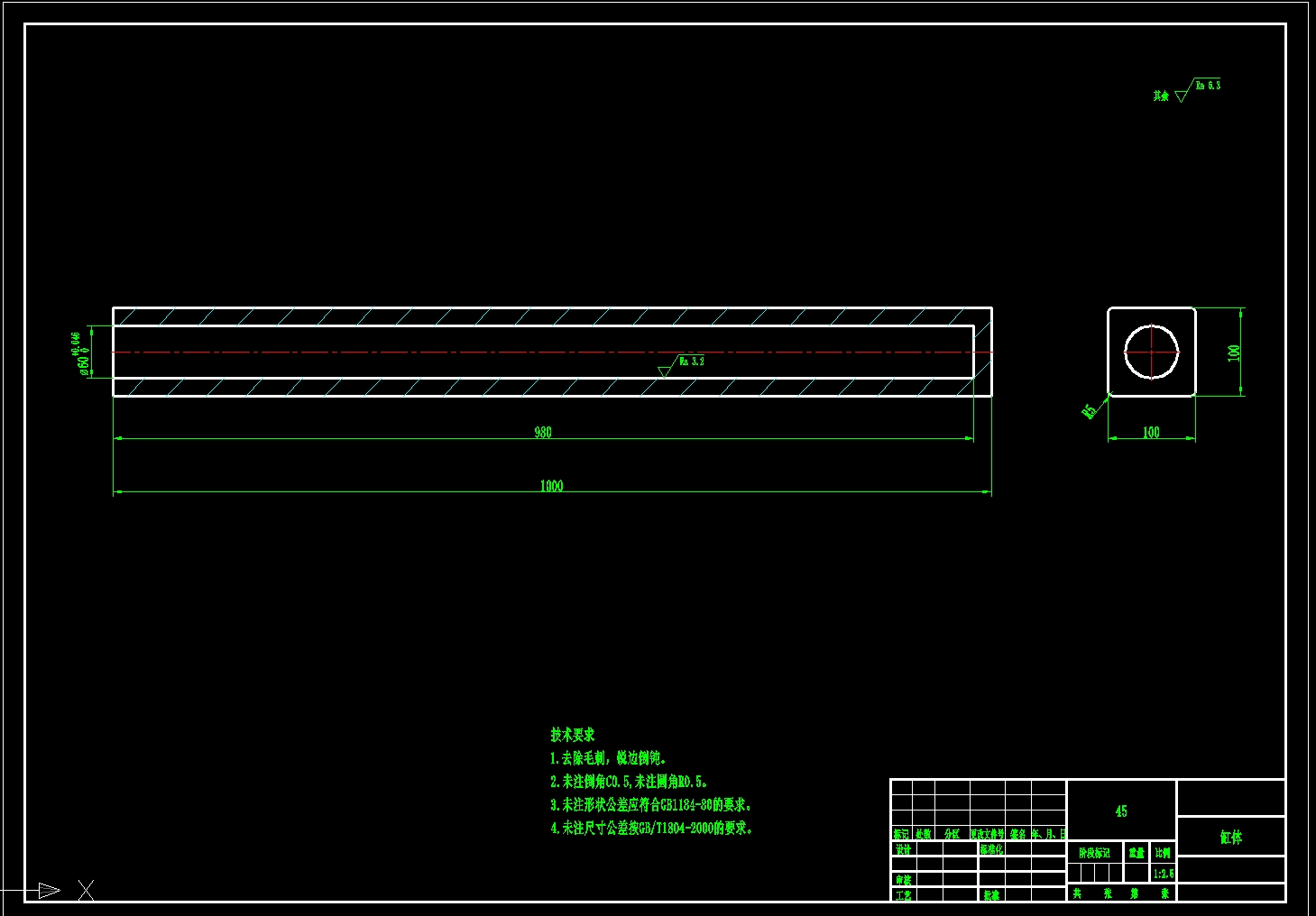
Task: Select the '980' length dimension text
Action: (x=543, y=432)
